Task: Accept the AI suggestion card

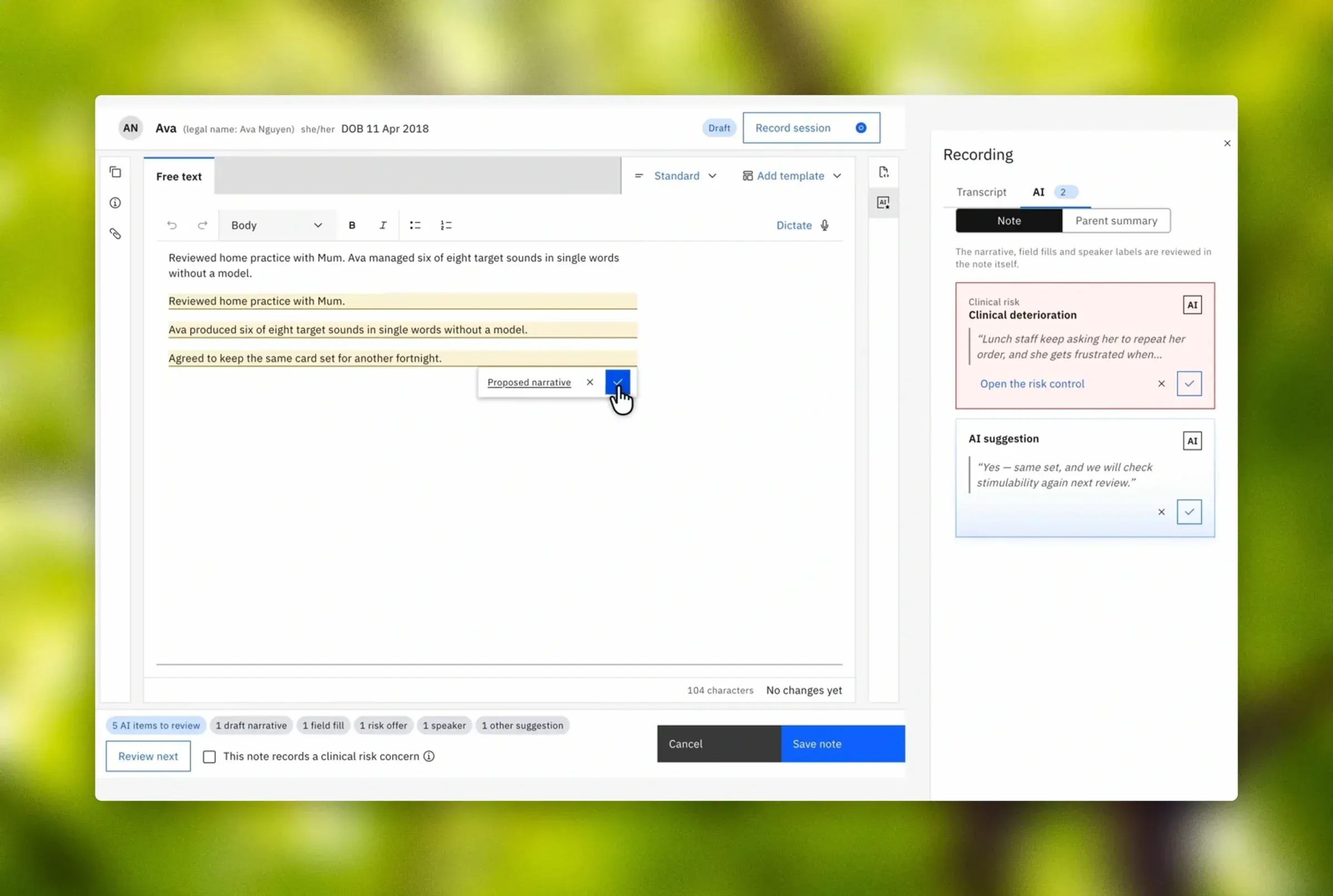Action: coord(1189,512)
